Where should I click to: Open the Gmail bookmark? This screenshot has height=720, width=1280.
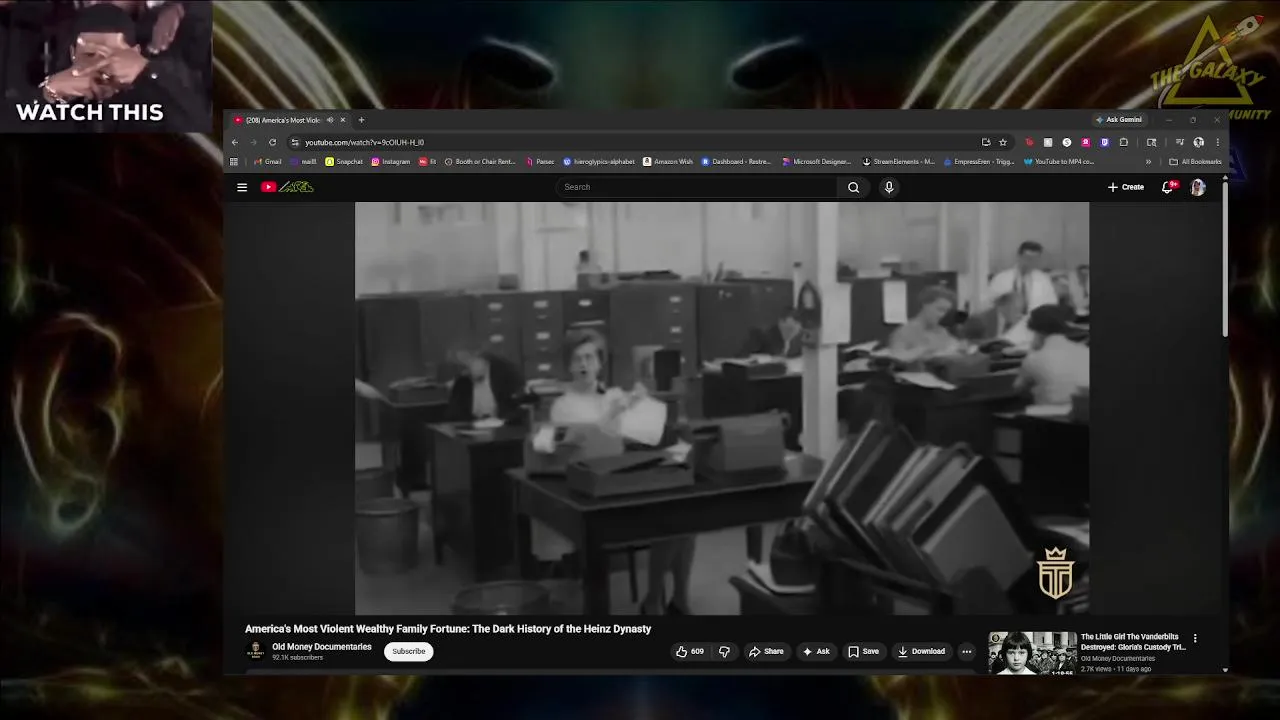267,161
